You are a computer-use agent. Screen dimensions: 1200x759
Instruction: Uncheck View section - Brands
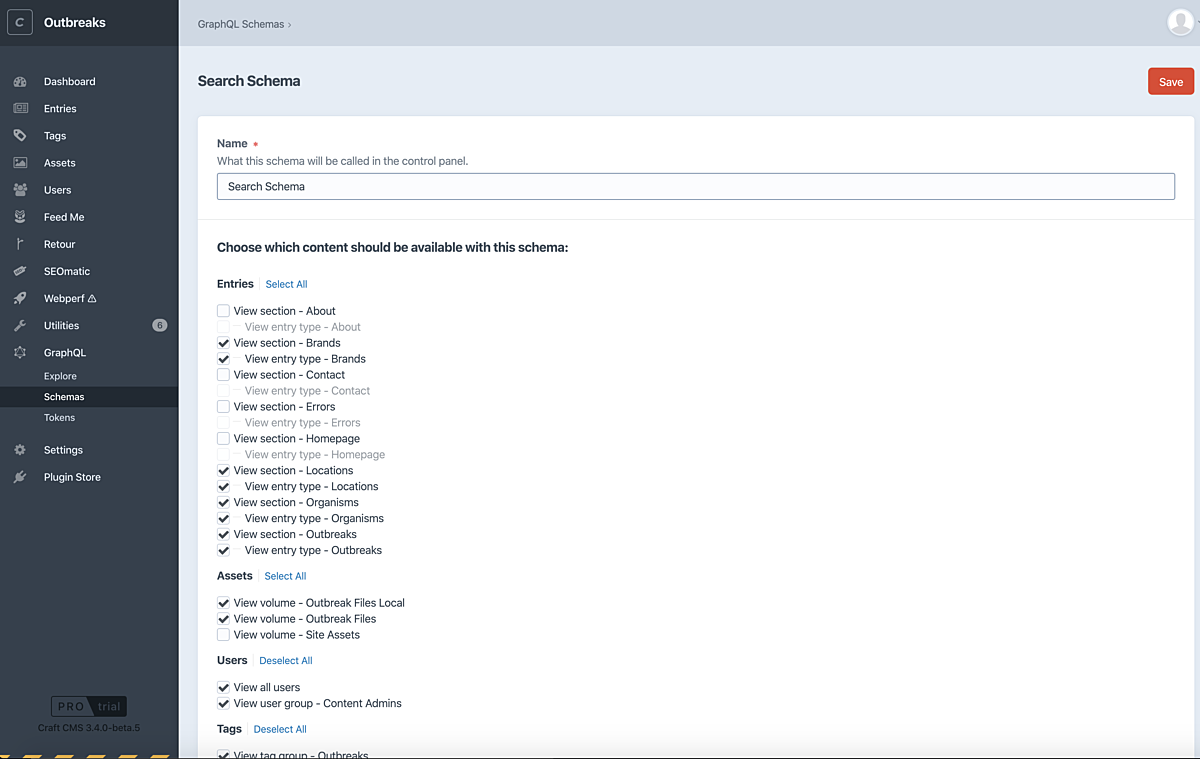pos(223,343)
